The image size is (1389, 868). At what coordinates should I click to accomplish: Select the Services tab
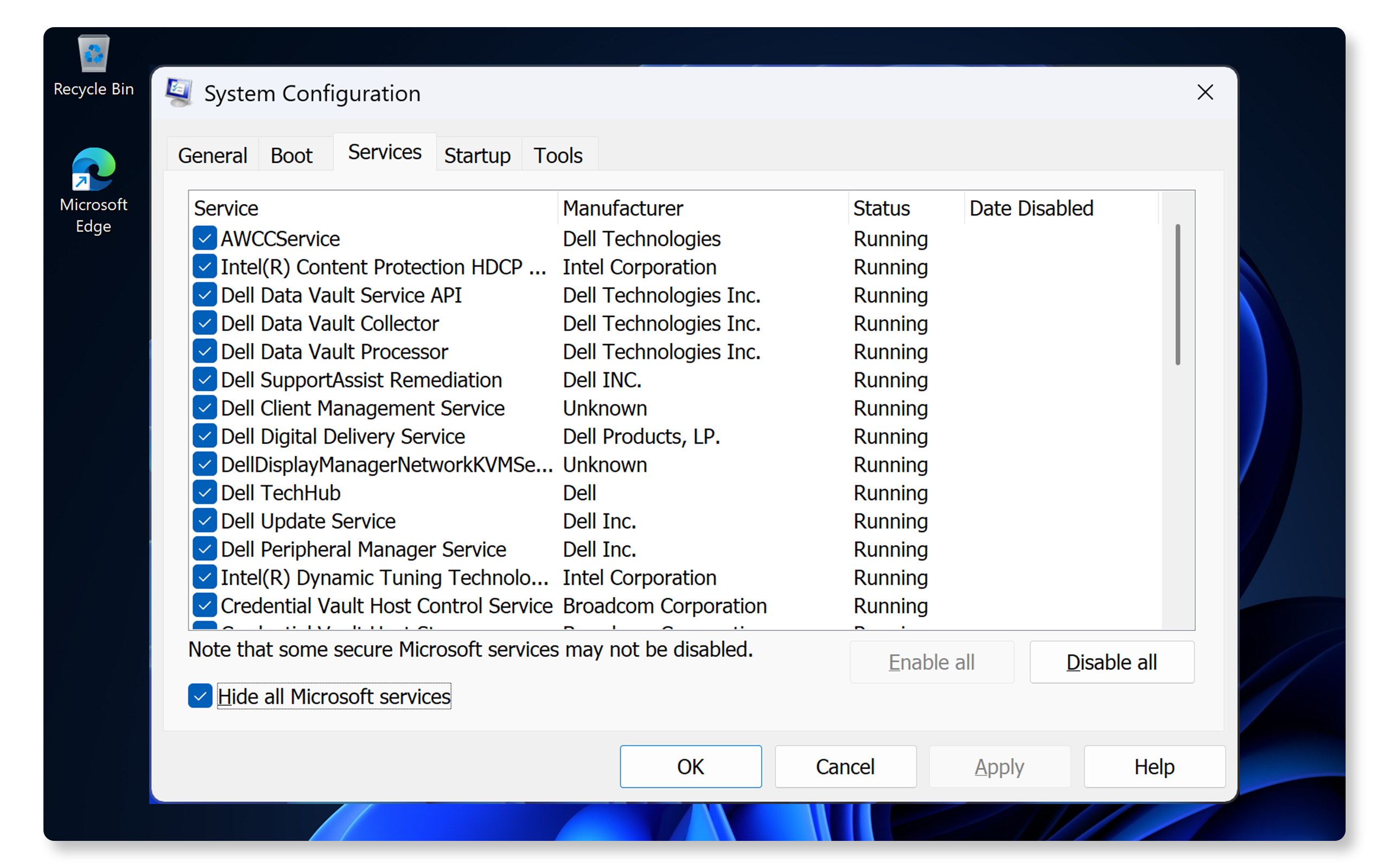click(385, 152)
